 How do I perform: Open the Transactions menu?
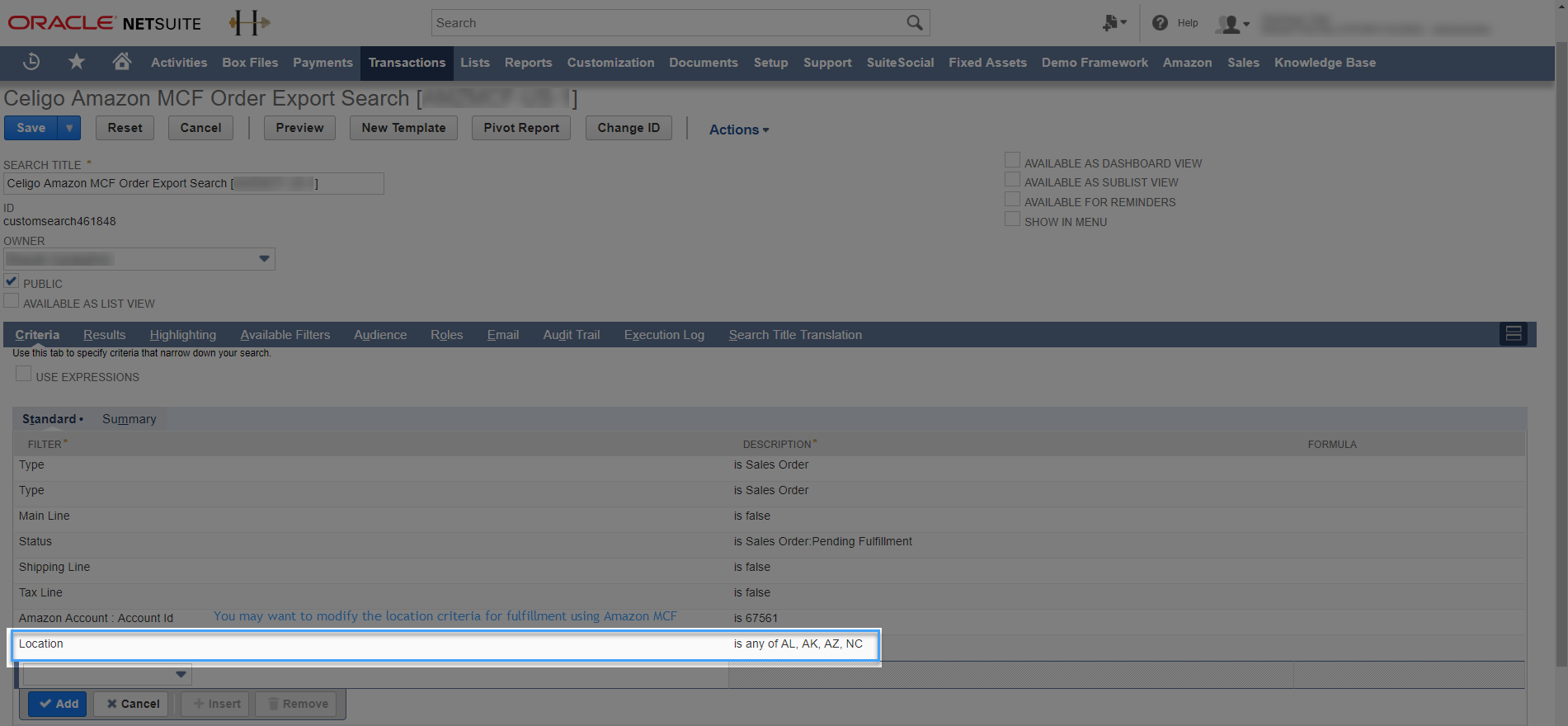(x=407, y=63)
